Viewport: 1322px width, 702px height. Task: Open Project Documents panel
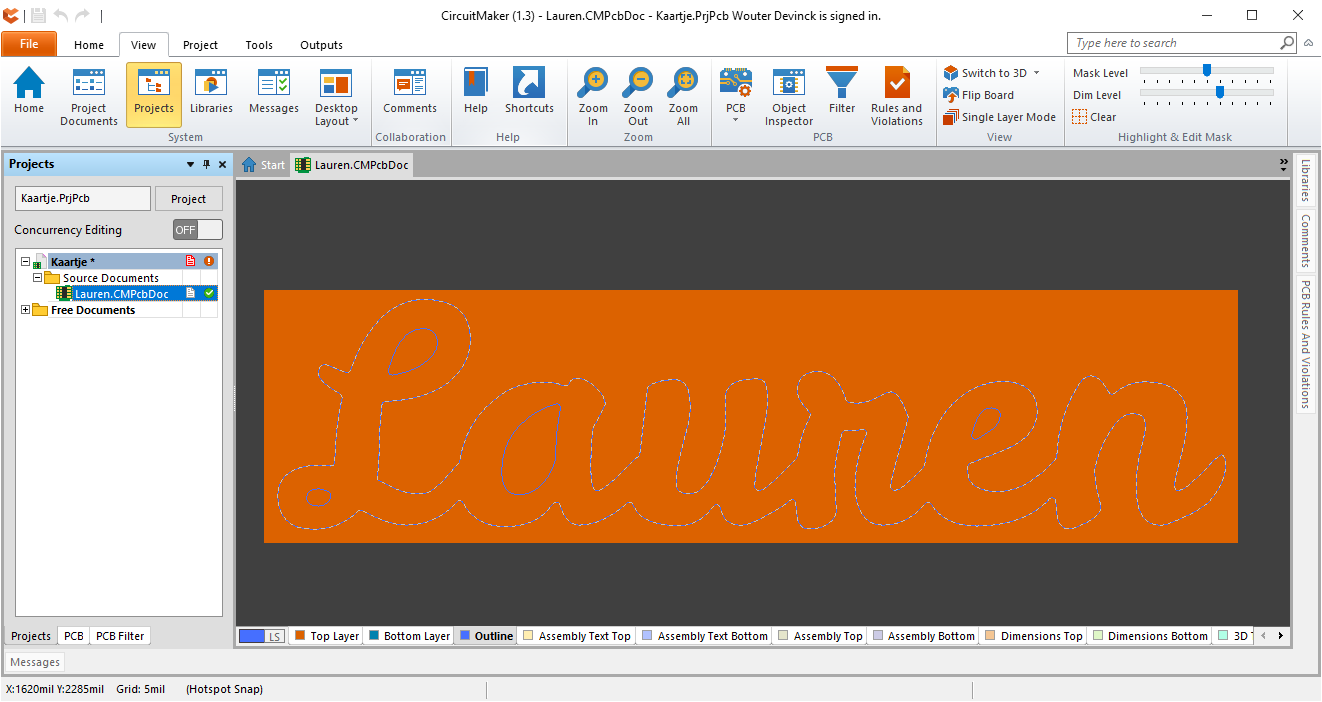(x=89, y=96)
